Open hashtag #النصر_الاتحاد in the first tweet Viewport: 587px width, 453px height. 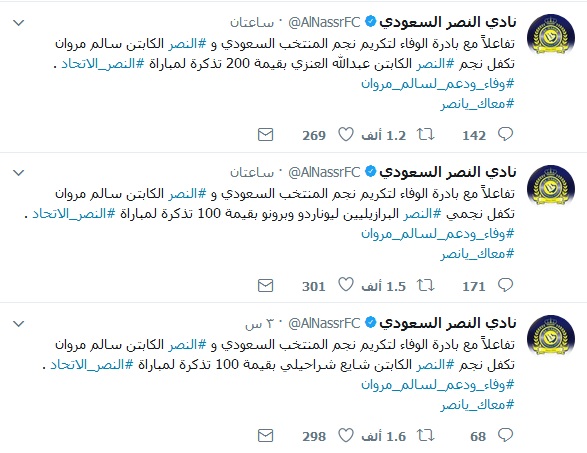[103, 64]
